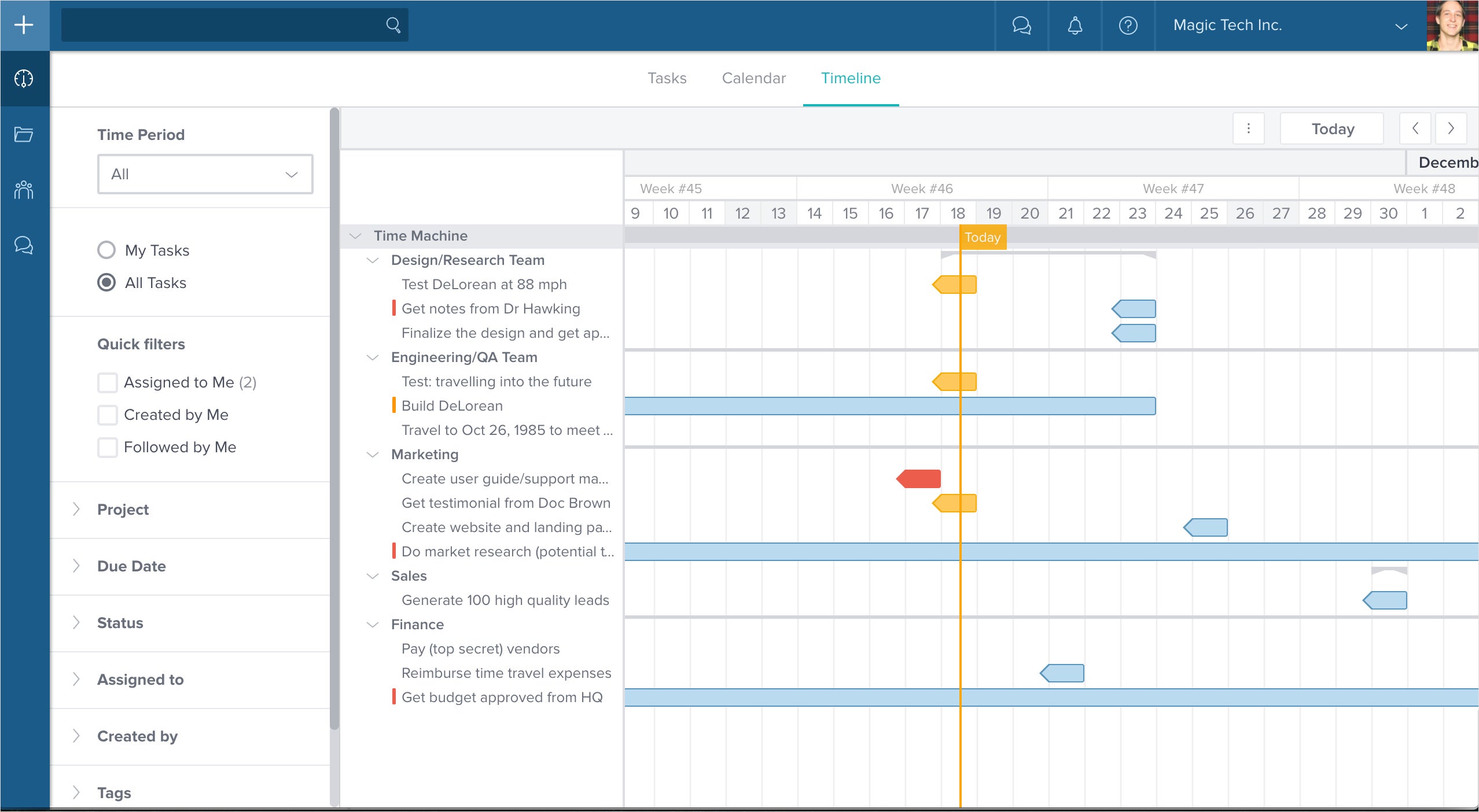Check the Assigned to Me filter
1479x812 pixels.
[108, 382]
